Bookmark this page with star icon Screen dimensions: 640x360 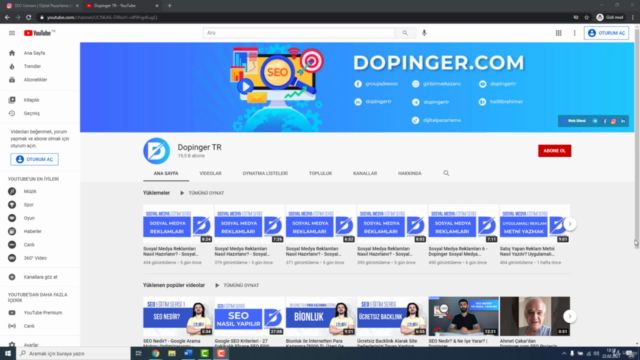coord(587,18)
